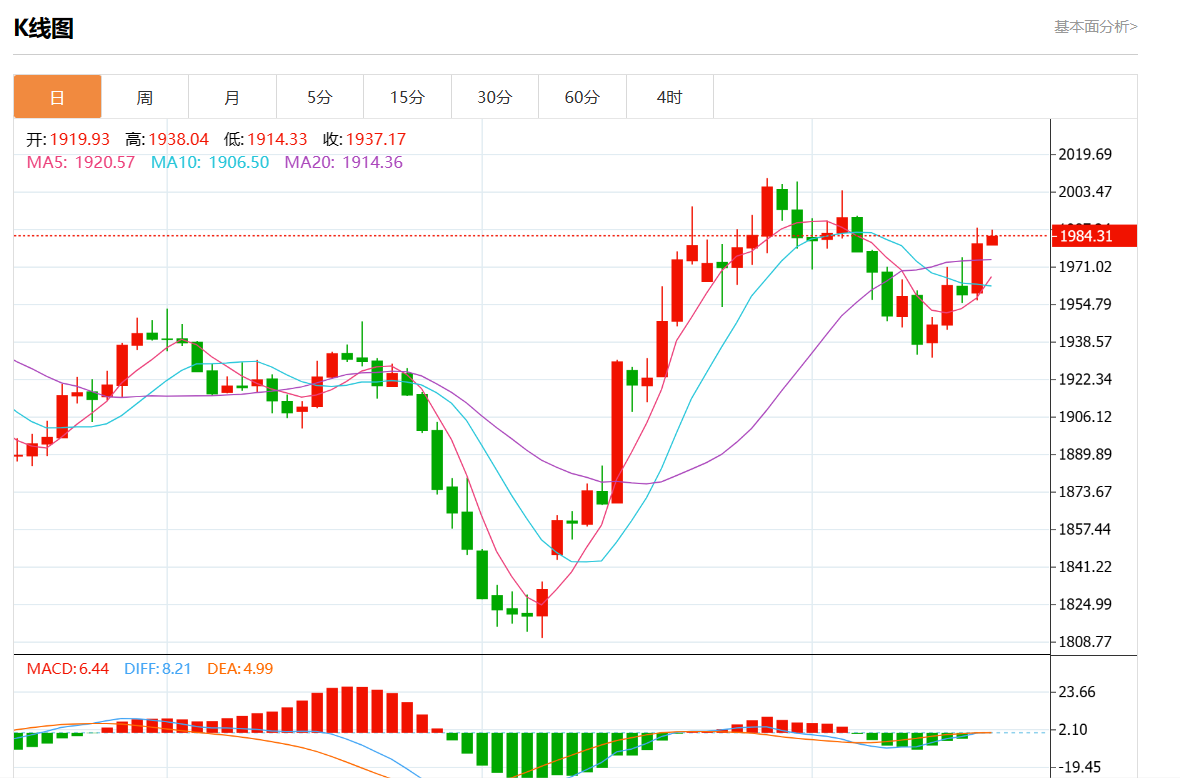Open the 30分 interval tab

point(494,97)
